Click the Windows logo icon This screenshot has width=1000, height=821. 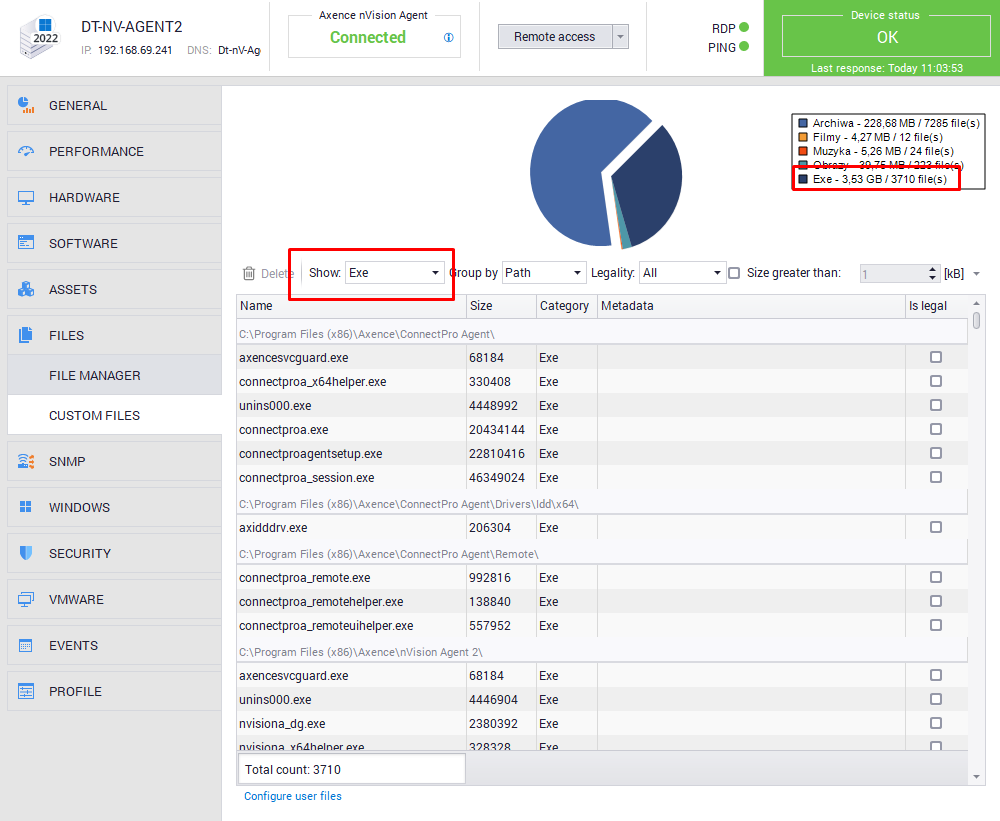(x=26, y=507)
